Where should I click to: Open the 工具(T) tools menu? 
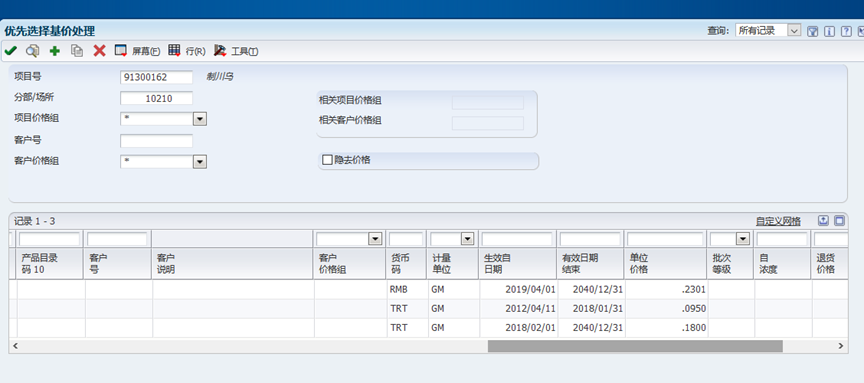(x=236, y=51)
